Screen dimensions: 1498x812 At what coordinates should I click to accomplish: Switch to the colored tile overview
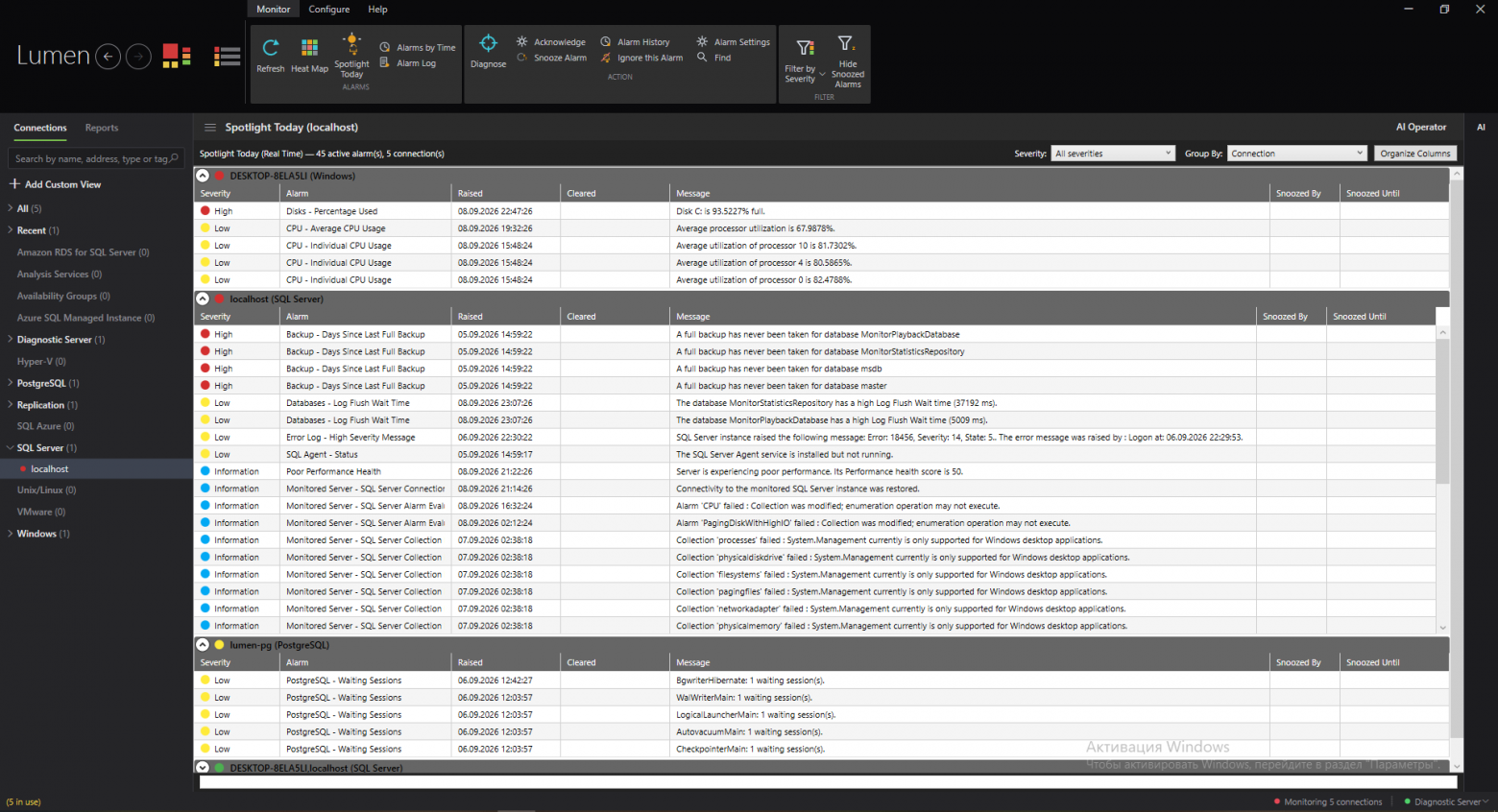tap(177, 57)
